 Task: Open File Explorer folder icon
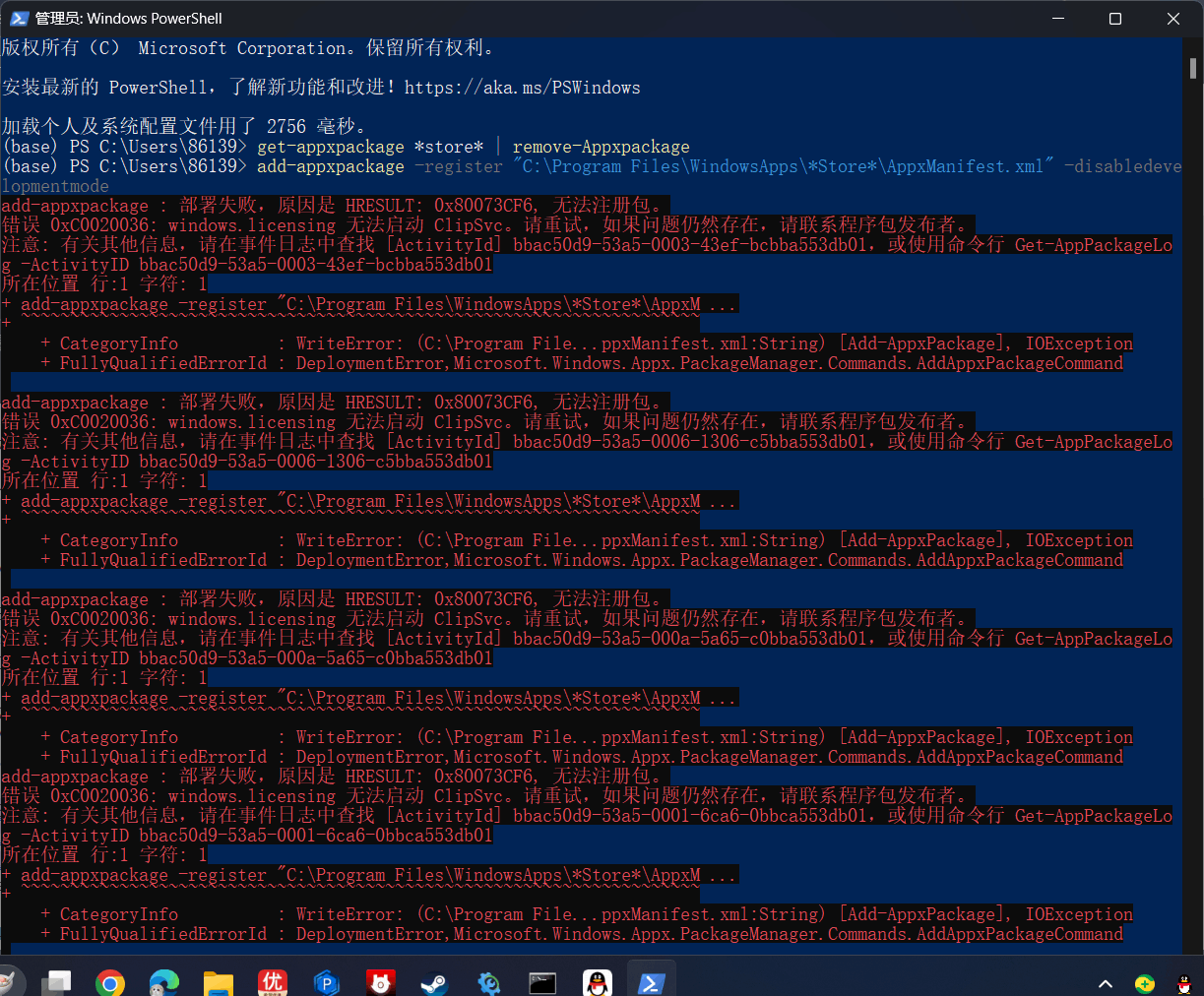pos(219,982)
